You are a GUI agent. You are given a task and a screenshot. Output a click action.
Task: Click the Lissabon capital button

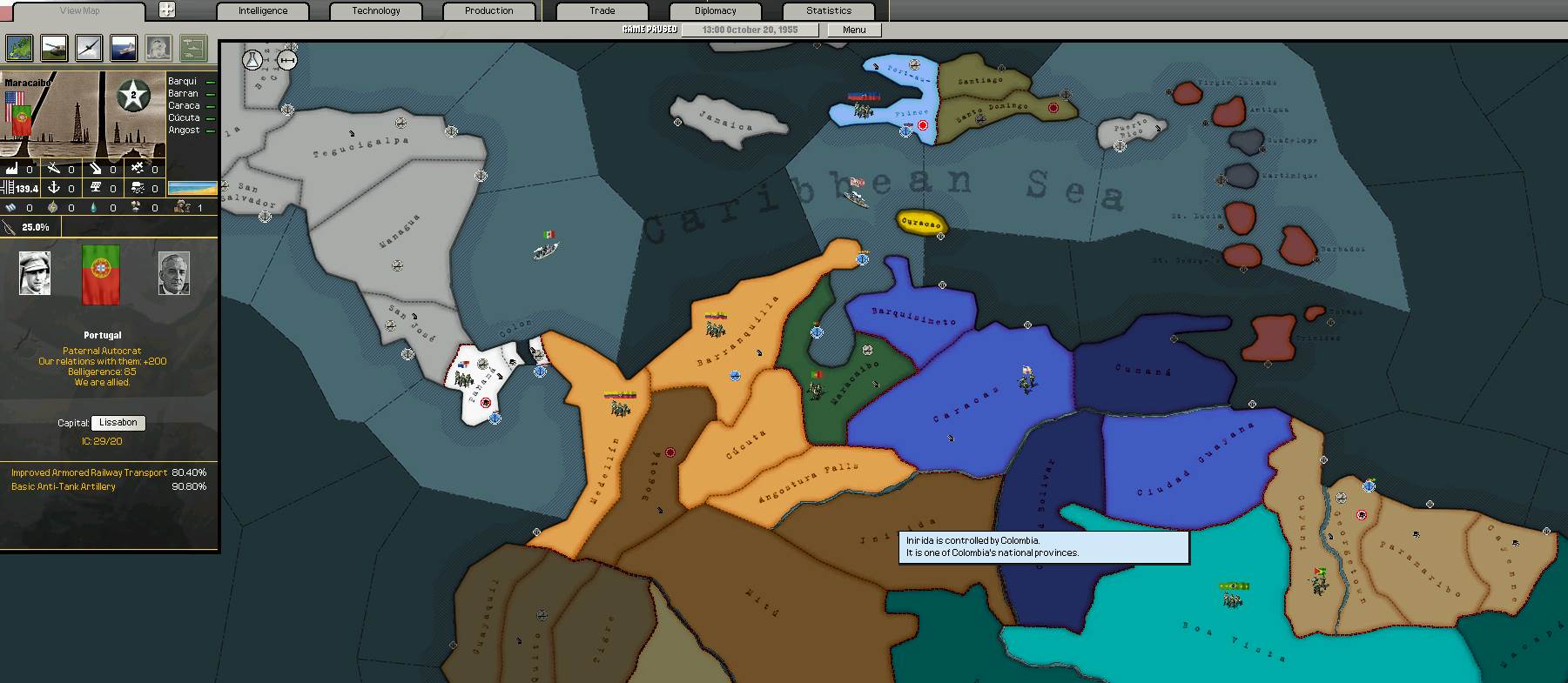[x=118, y=423]
